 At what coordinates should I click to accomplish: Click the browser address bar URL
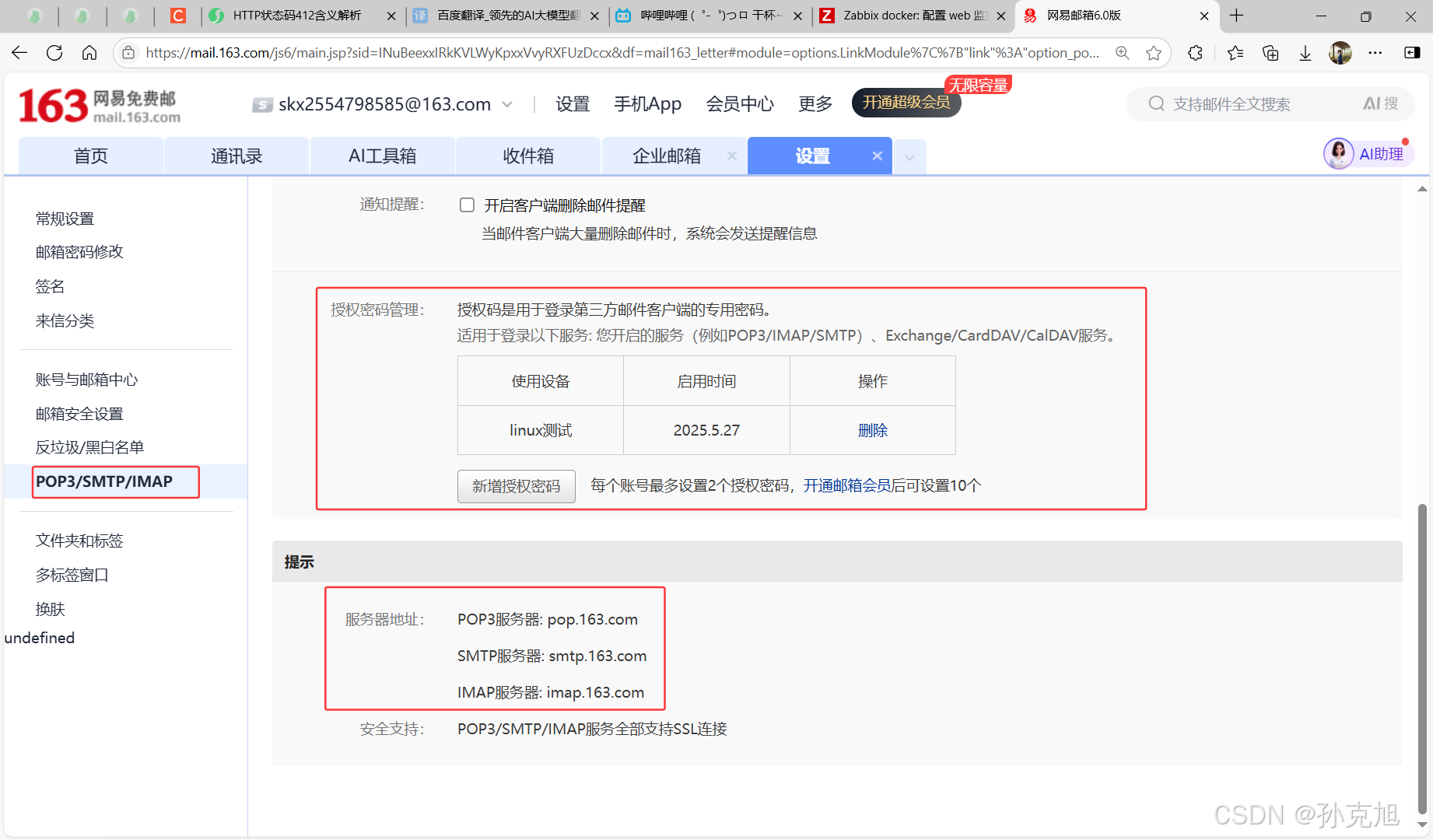[x=622, y=53]
